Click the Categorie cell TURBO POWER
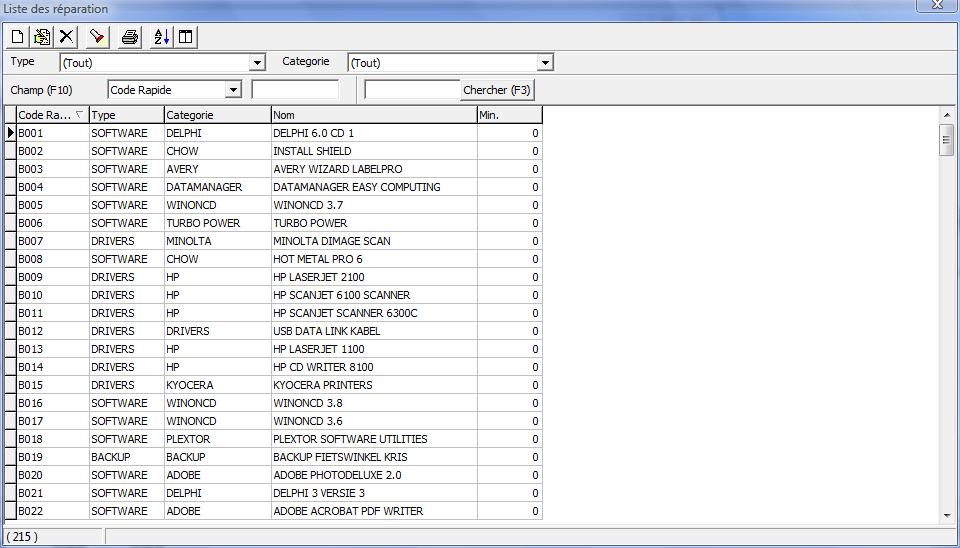The image size is (960, 548). (x=217, y=223)
